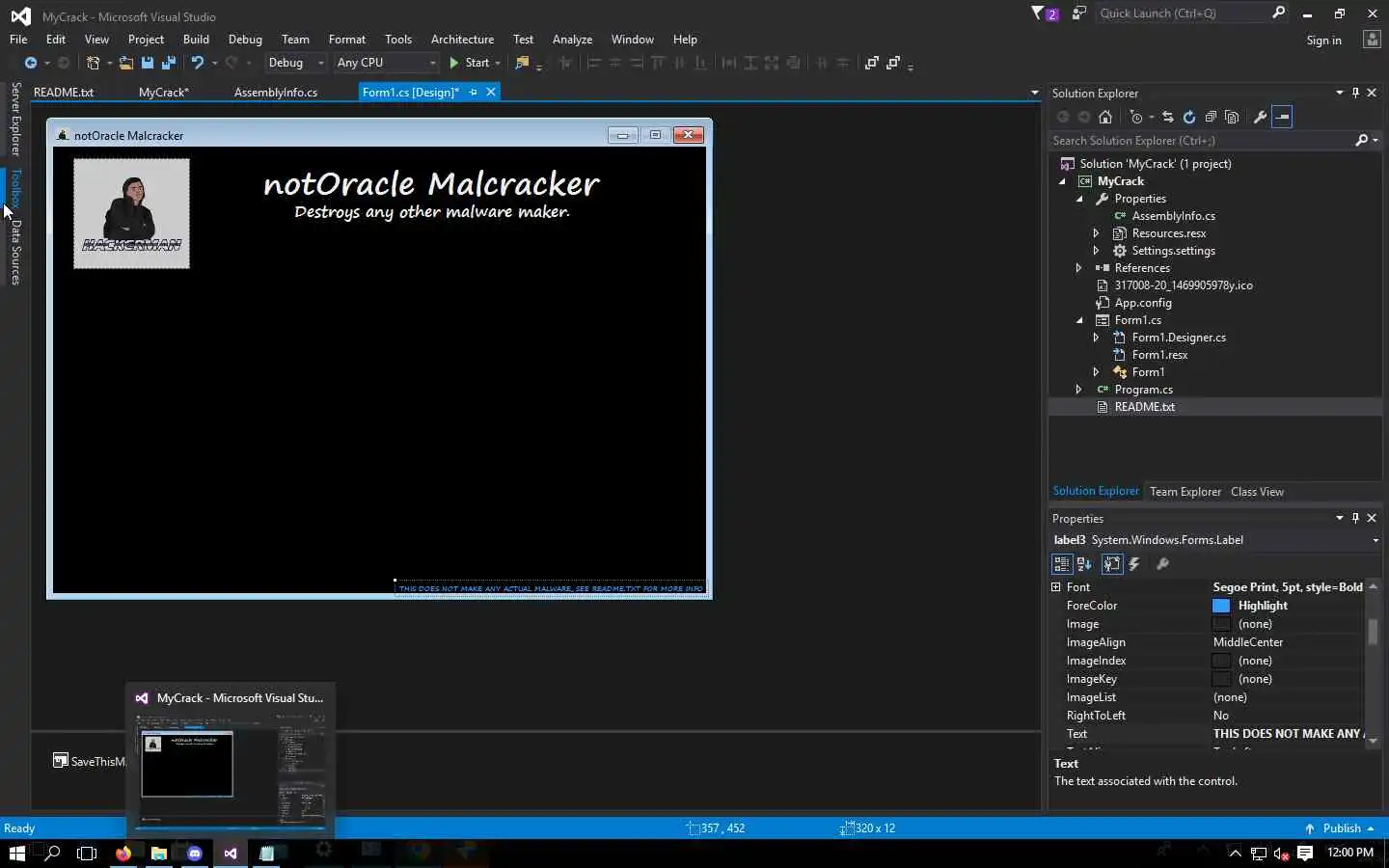Click the Navigate Backward toolbar arrow
The width and height of the screenshot is (1389, 868).
[31, 63]
